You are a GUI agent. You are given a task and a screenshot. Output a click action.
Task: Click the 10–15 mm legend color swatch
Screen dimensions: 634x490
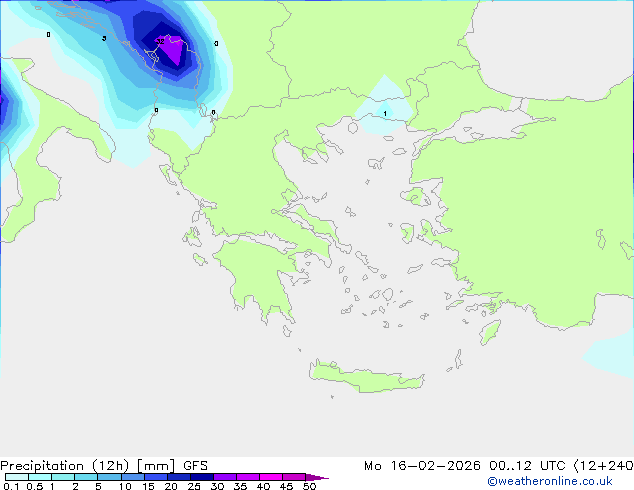coord(132,477)
